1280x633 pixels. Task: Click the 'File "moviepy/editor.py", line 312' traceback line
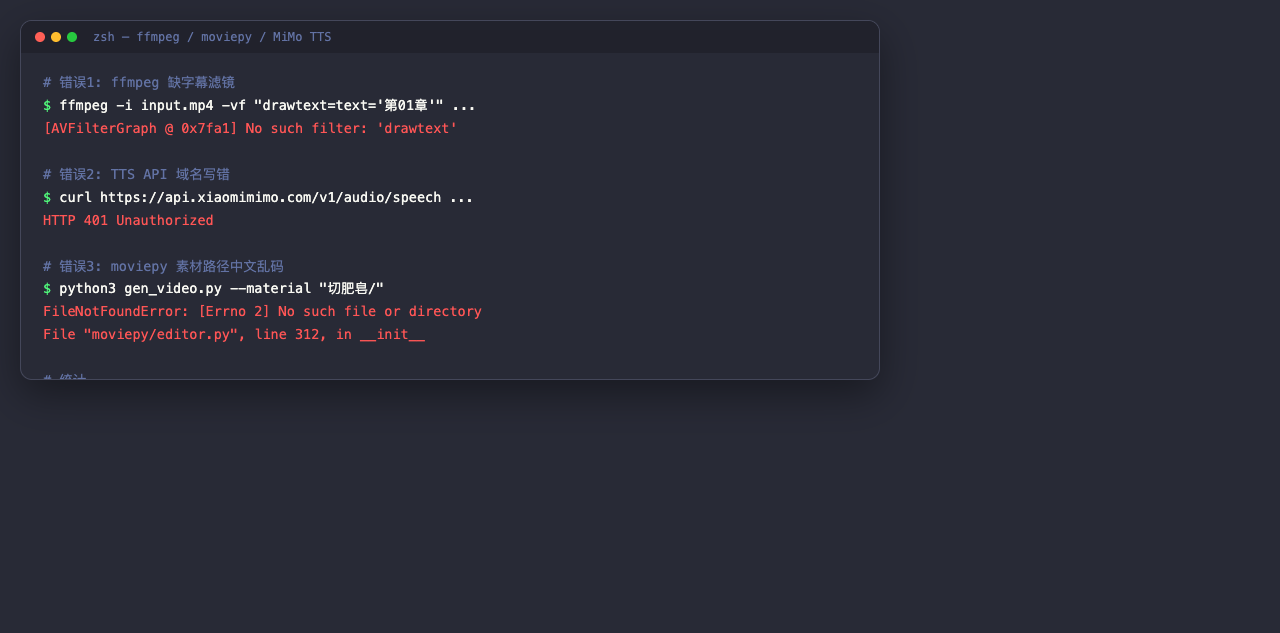tap(234, 334)
